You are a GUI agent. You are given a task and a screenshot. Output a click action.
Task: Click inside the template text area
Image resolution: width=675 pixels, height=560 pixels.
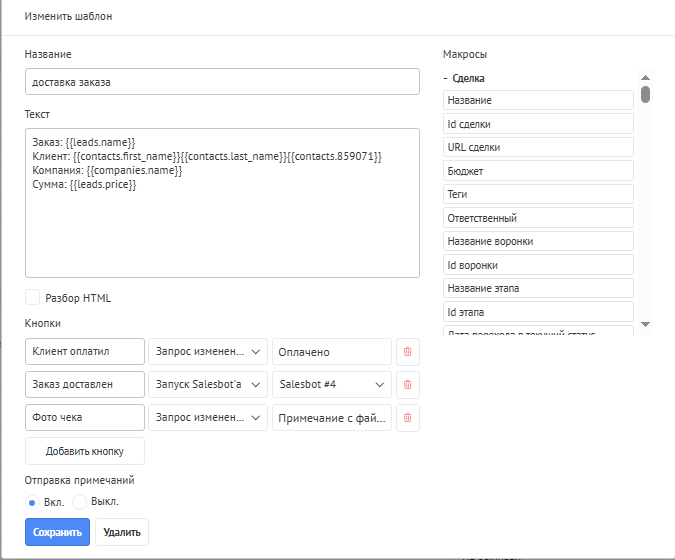222,203
